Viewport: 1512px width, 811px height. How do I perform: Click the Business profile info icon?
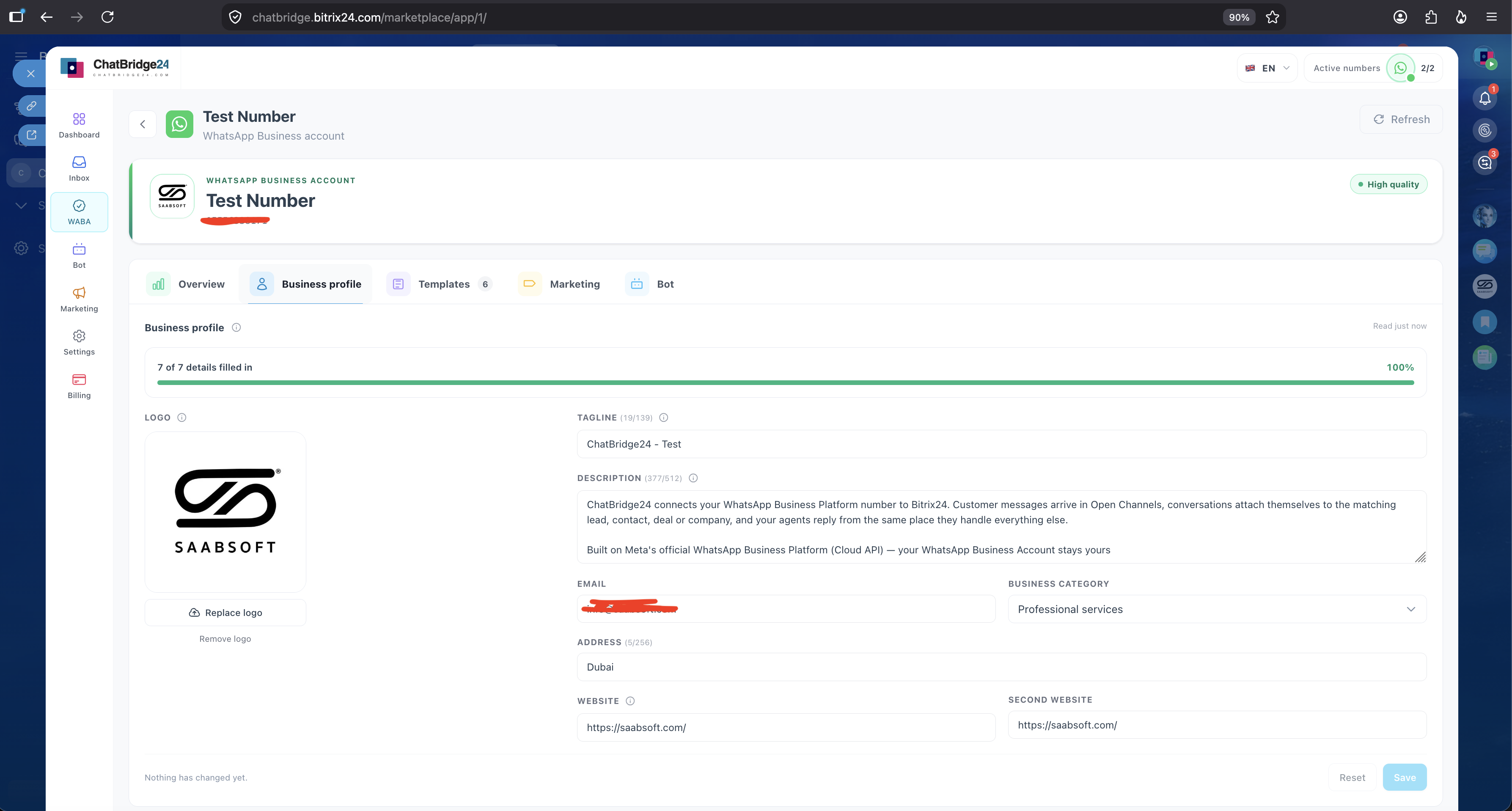point(236,327)
